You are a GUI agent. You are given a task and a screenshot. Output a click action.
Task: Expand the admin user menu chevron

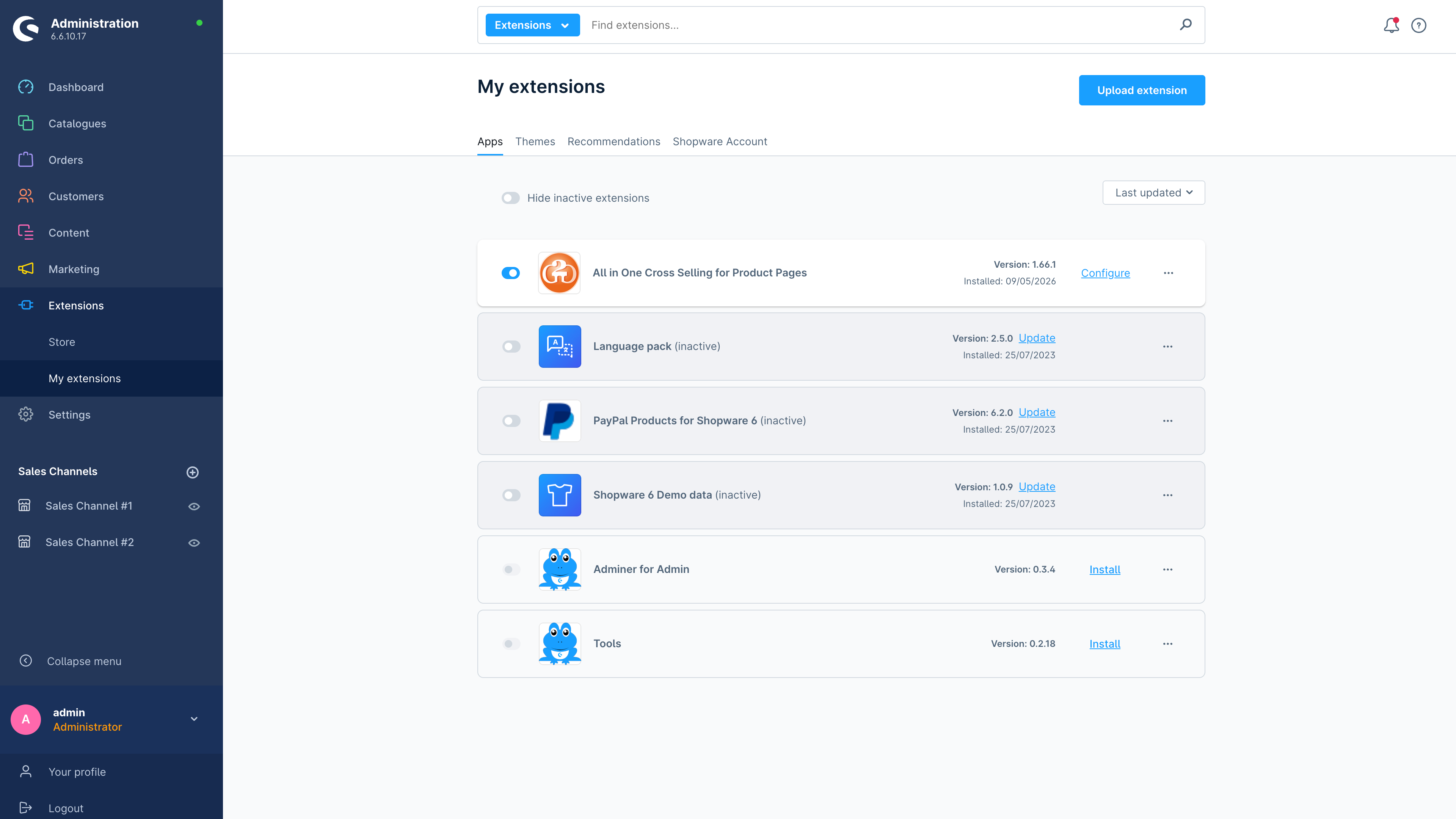click(x=194, y=719)
